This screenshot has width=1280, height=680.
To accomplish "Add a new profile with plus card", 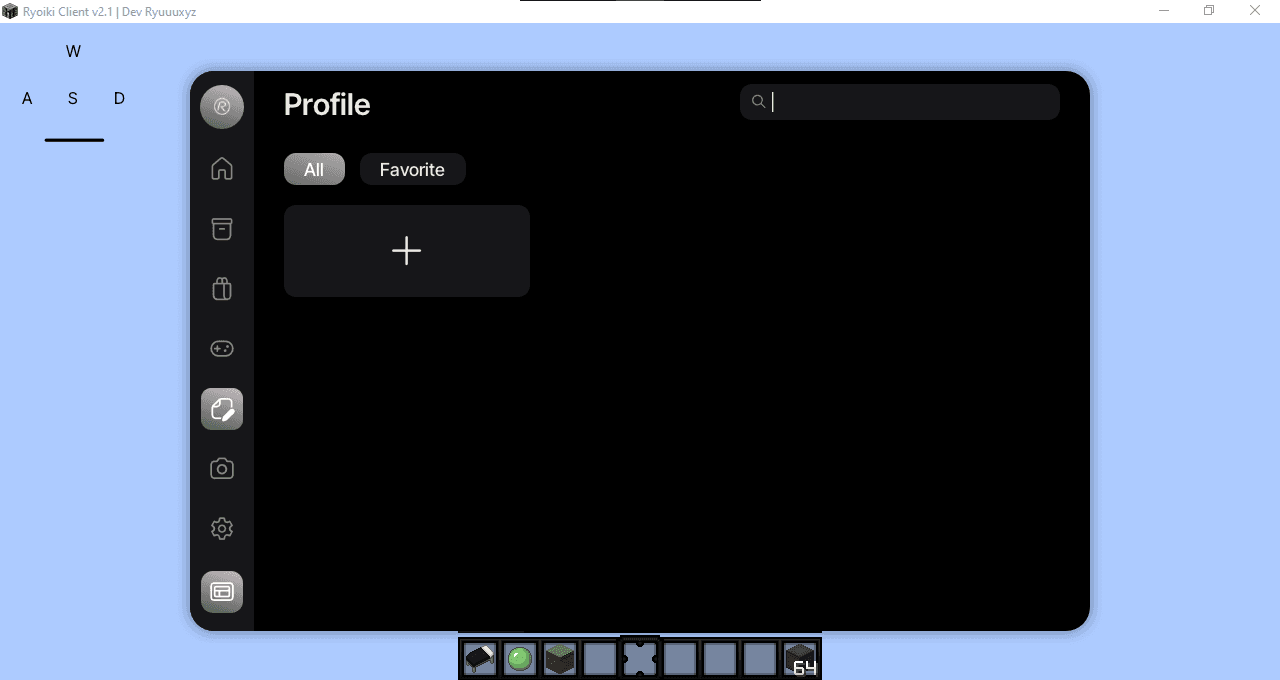I will [x=407, y=251].
